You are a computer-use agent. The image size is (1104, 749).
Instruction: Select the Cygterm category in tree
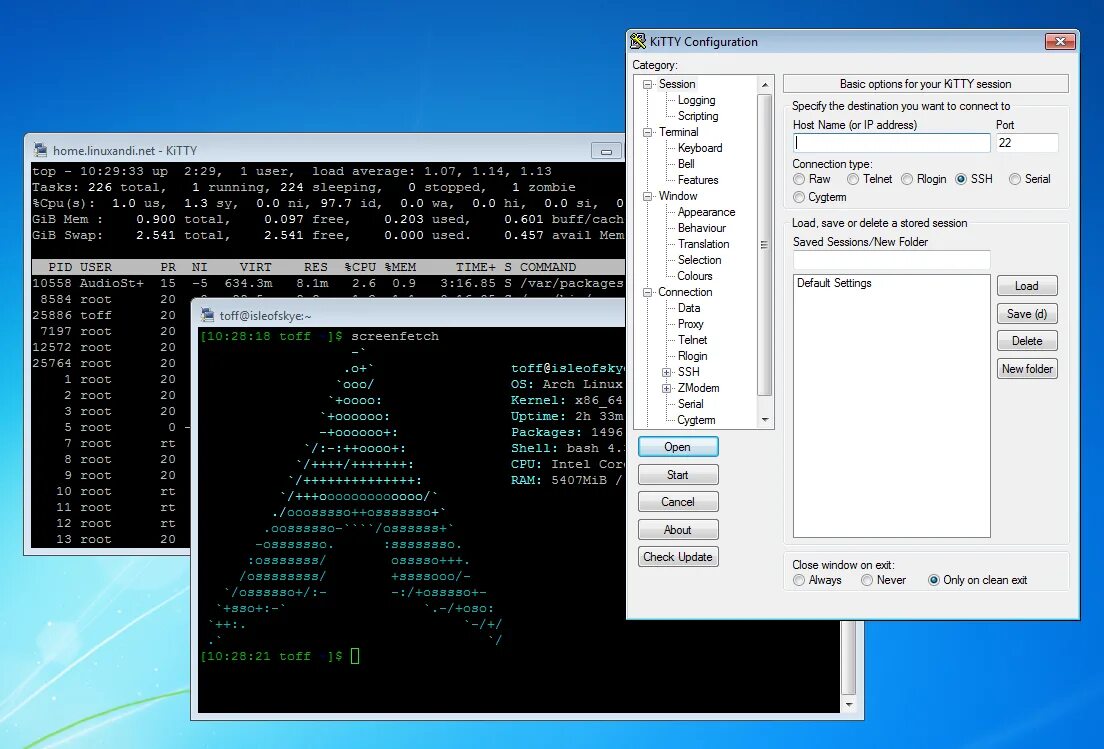click(x=696, y=420)
